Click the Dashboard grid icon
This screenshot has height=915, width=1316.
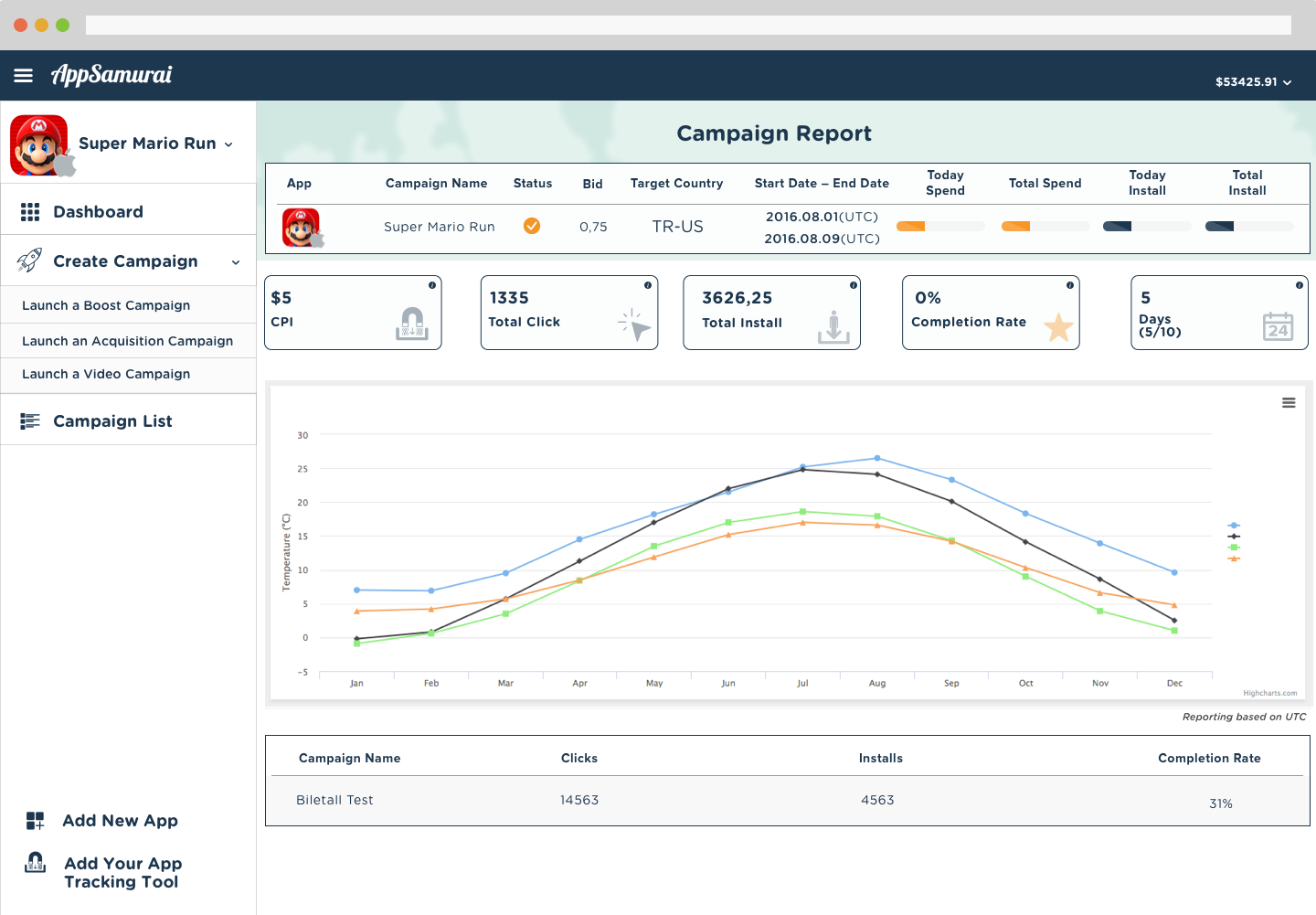click(x=30, y=212)
